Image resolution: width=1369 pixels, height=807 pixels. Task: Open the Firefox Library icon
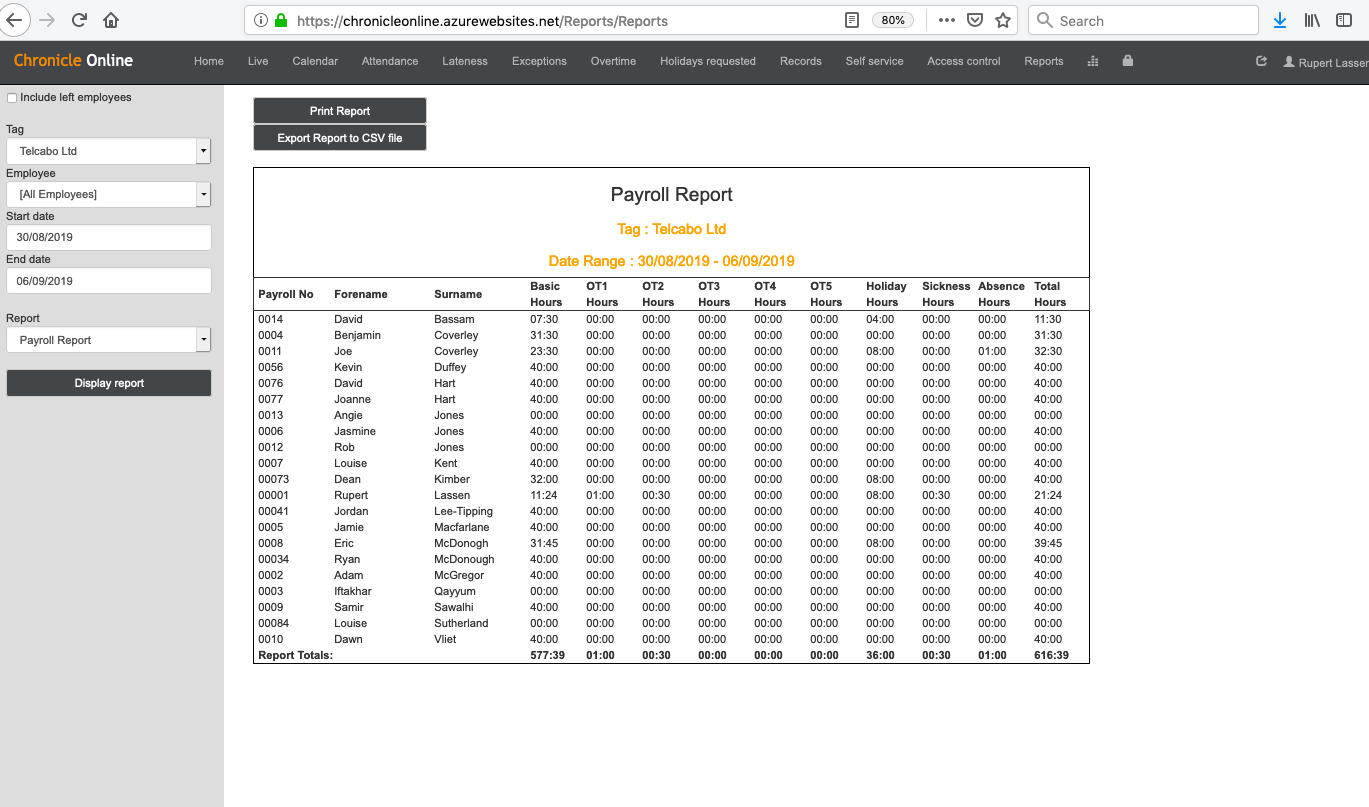click(1312, 20)
